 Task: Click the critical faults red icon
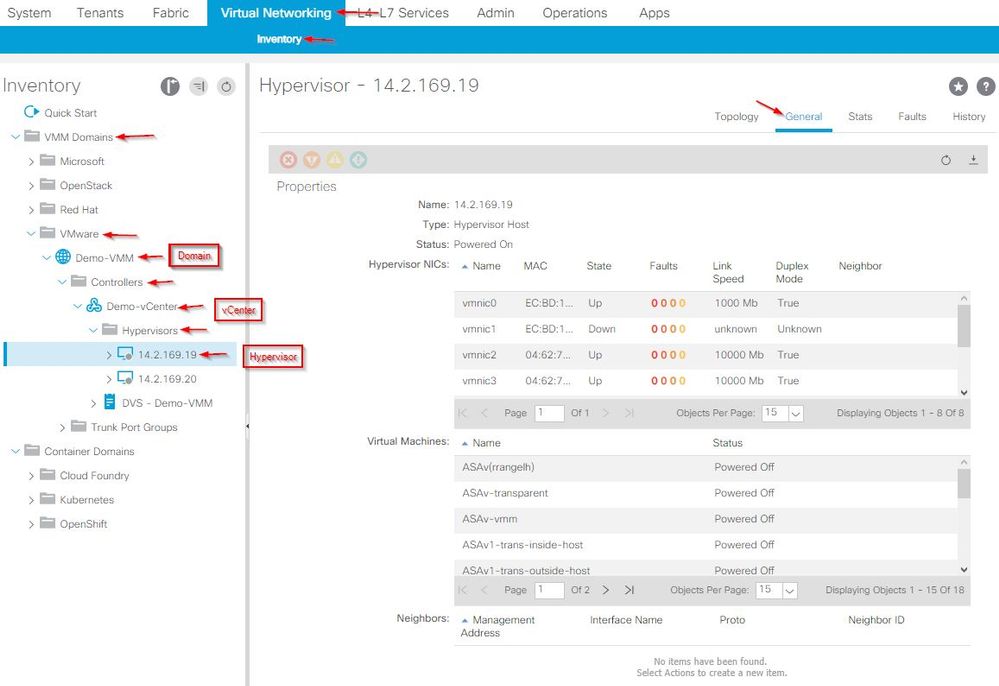pyautogui.click(x=288, y=160)
